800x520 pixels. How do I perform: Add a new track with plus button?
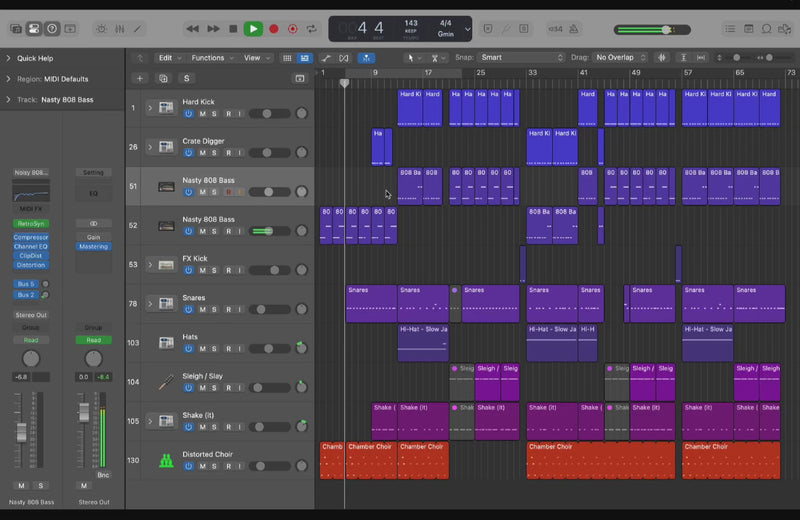pos(140,78)
